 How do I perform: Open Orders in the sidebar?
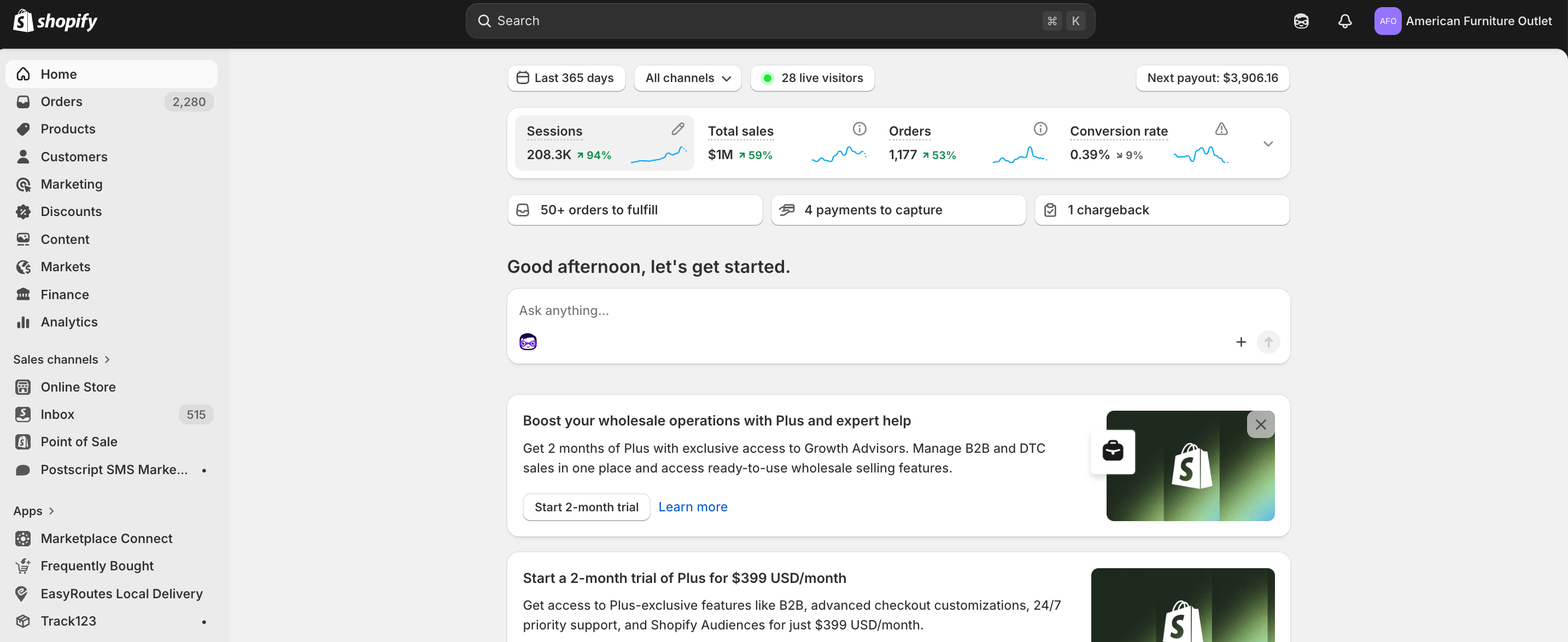[61, 102]
